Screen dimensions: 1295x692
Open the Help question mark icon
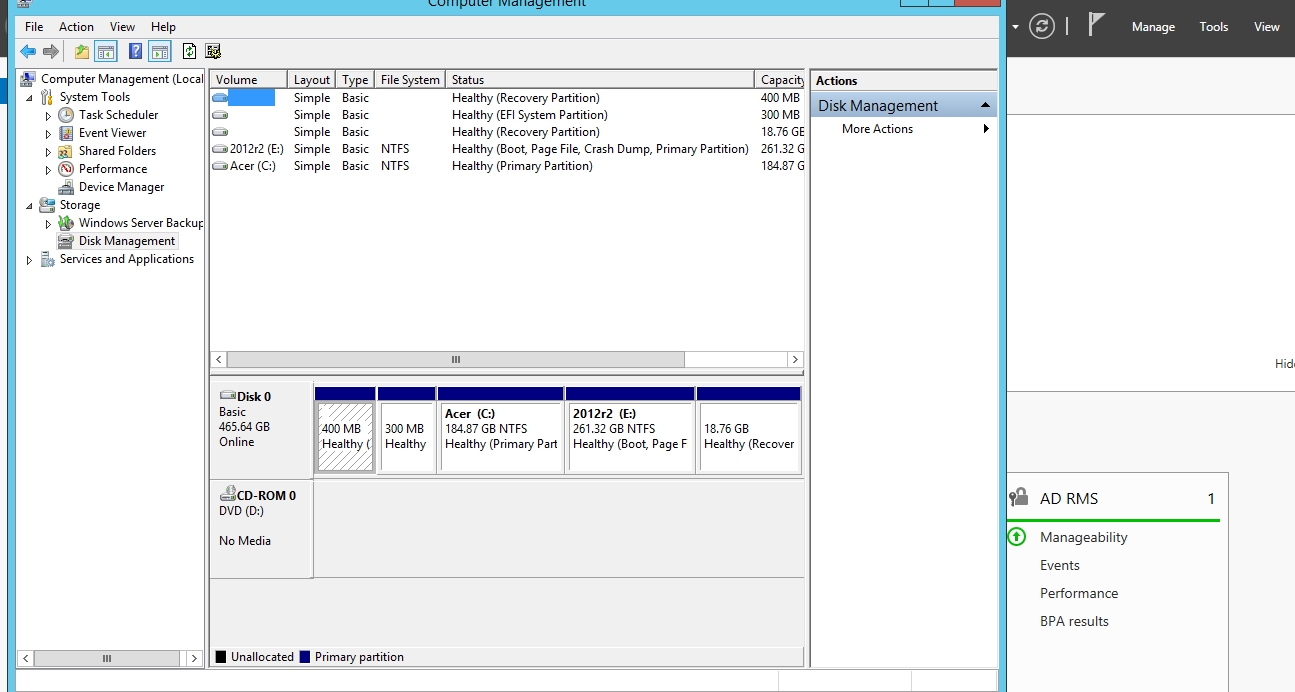point(135,52)
